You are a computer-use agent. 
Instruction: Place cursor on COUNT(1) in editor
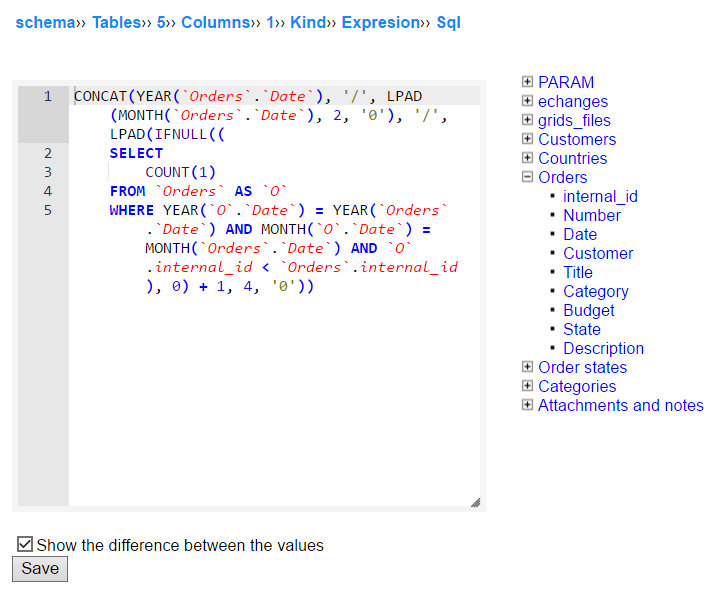tap(180, 172)
